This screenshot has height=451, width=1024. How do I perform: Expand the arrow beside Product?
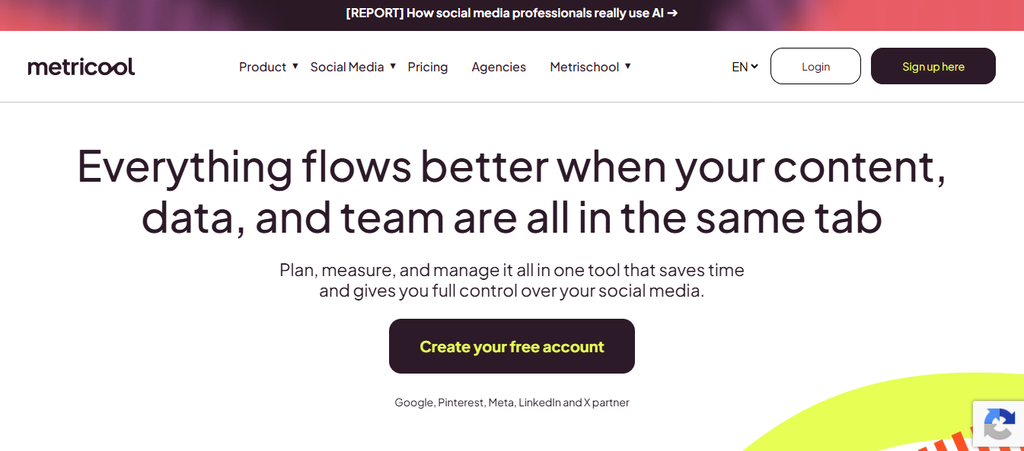tap(295, 66)
